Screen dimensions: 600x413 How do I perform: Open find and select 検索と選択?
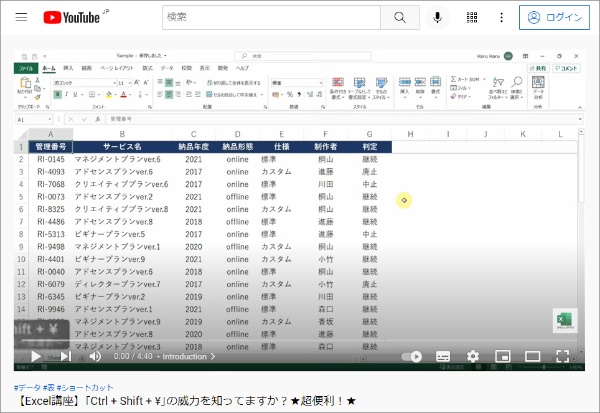[x=516, y=88]
